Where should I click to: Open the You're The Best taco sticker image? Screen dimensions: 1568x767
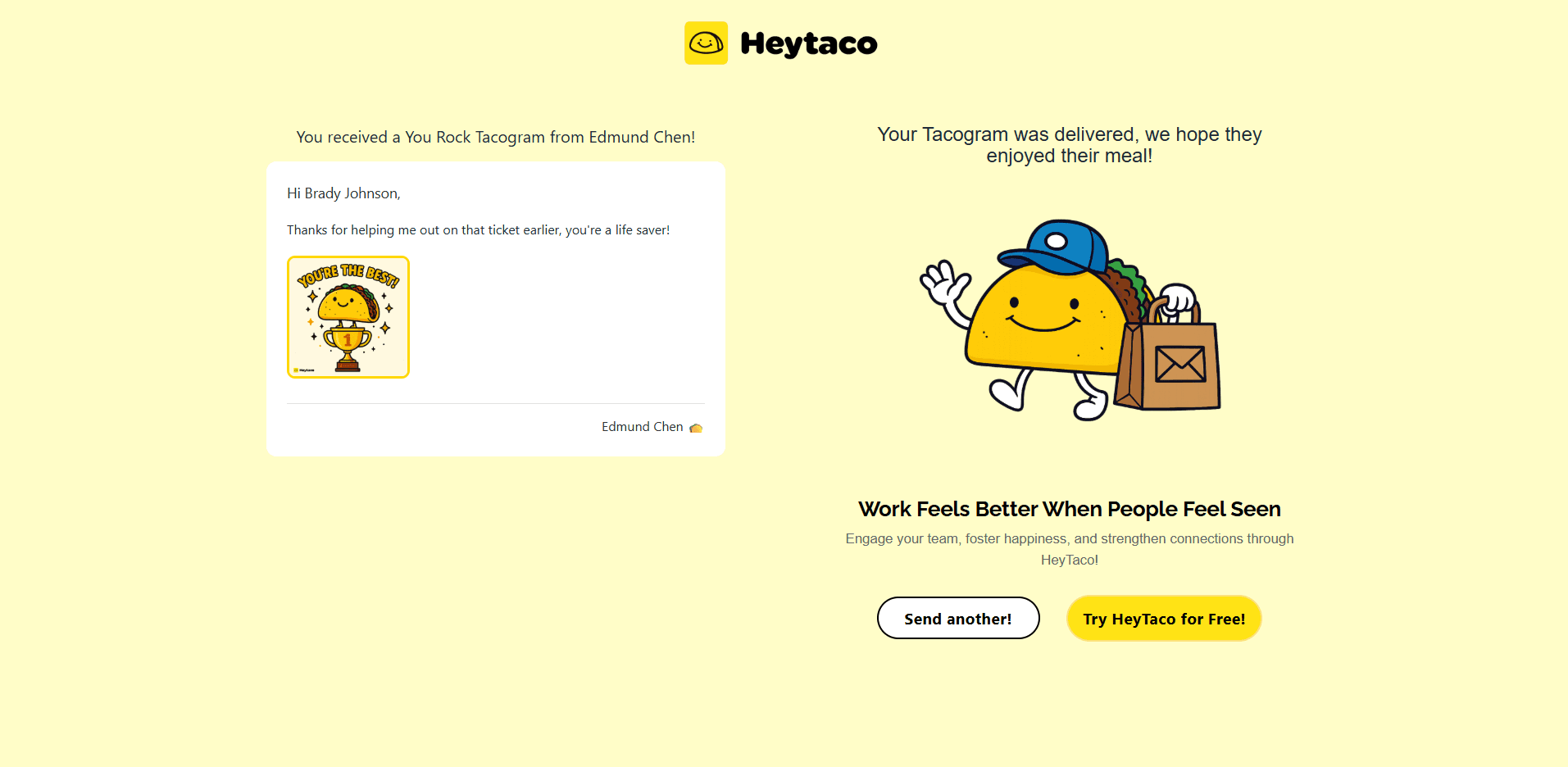tap(348, 317)
